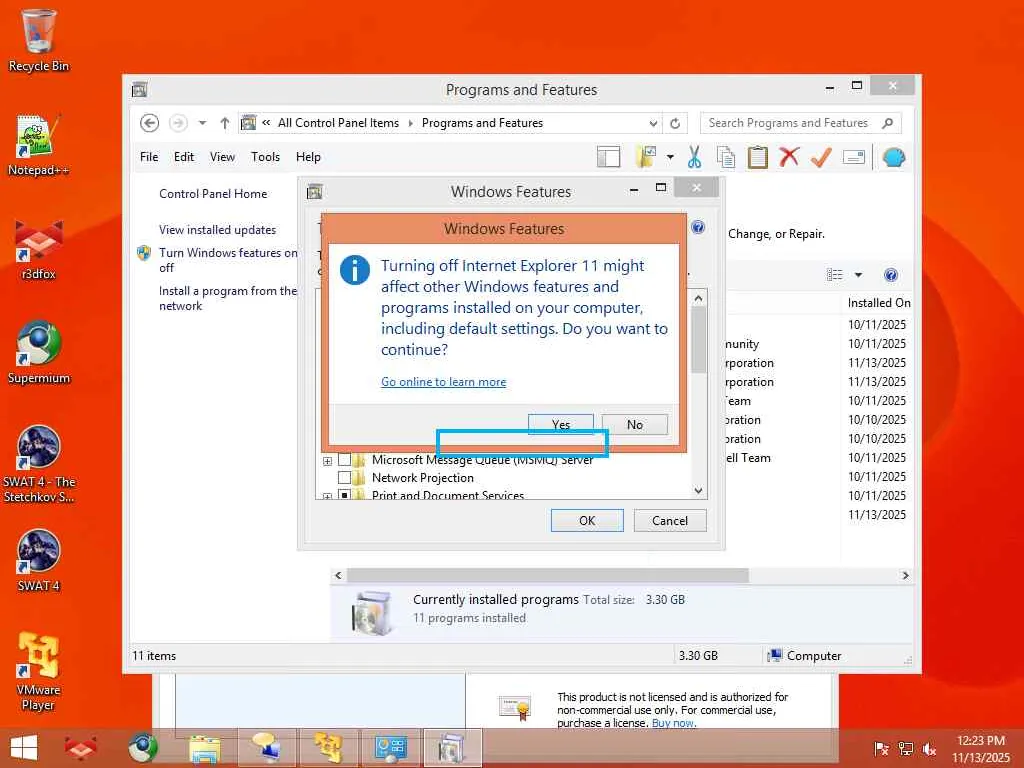Decline by clicking the No button
Screen dimensions: 1024x768
tap(635, 424)
